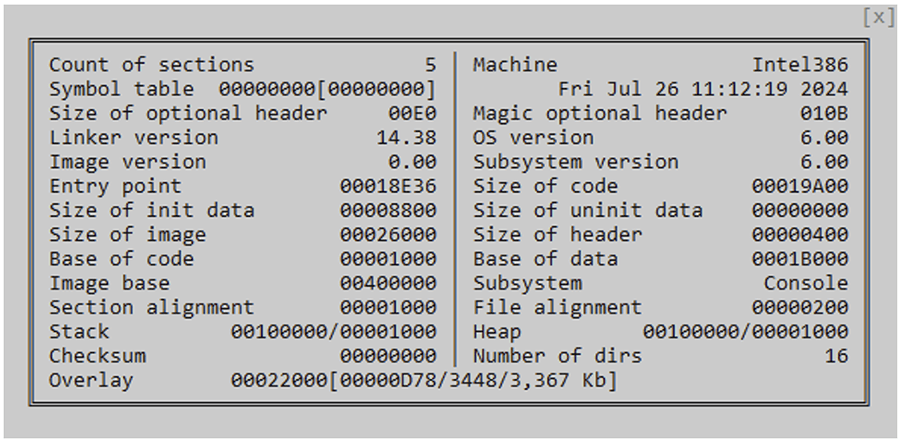Image resolution: width=900 pixels, height=442 pixels.
Task: Select the Base of data value 0001B000
Action: tap(800, 259)
